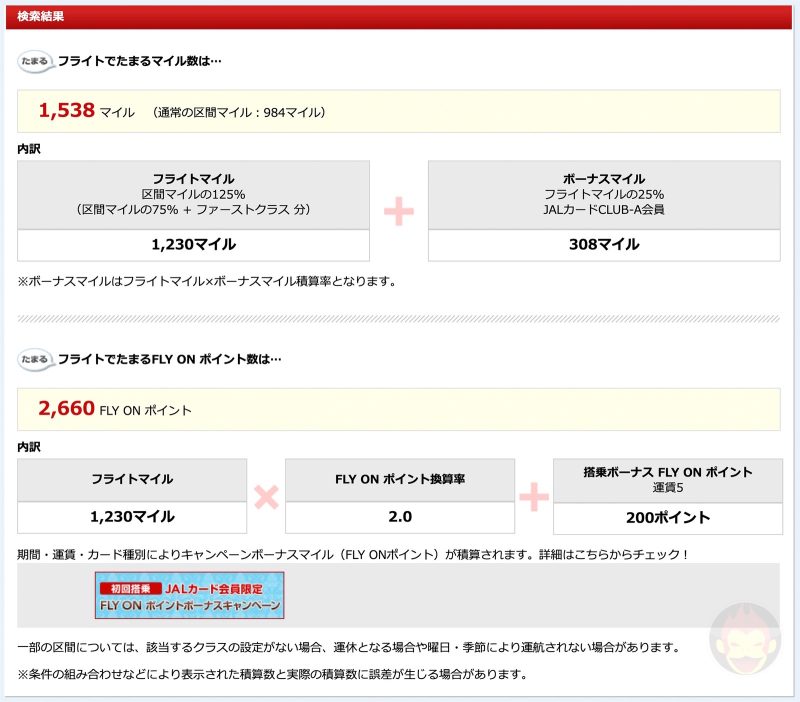The height and width of the screenshot is (702, 800).
Task: Click 通常の区間マイル：984マイル text
Action: [239, 113]
